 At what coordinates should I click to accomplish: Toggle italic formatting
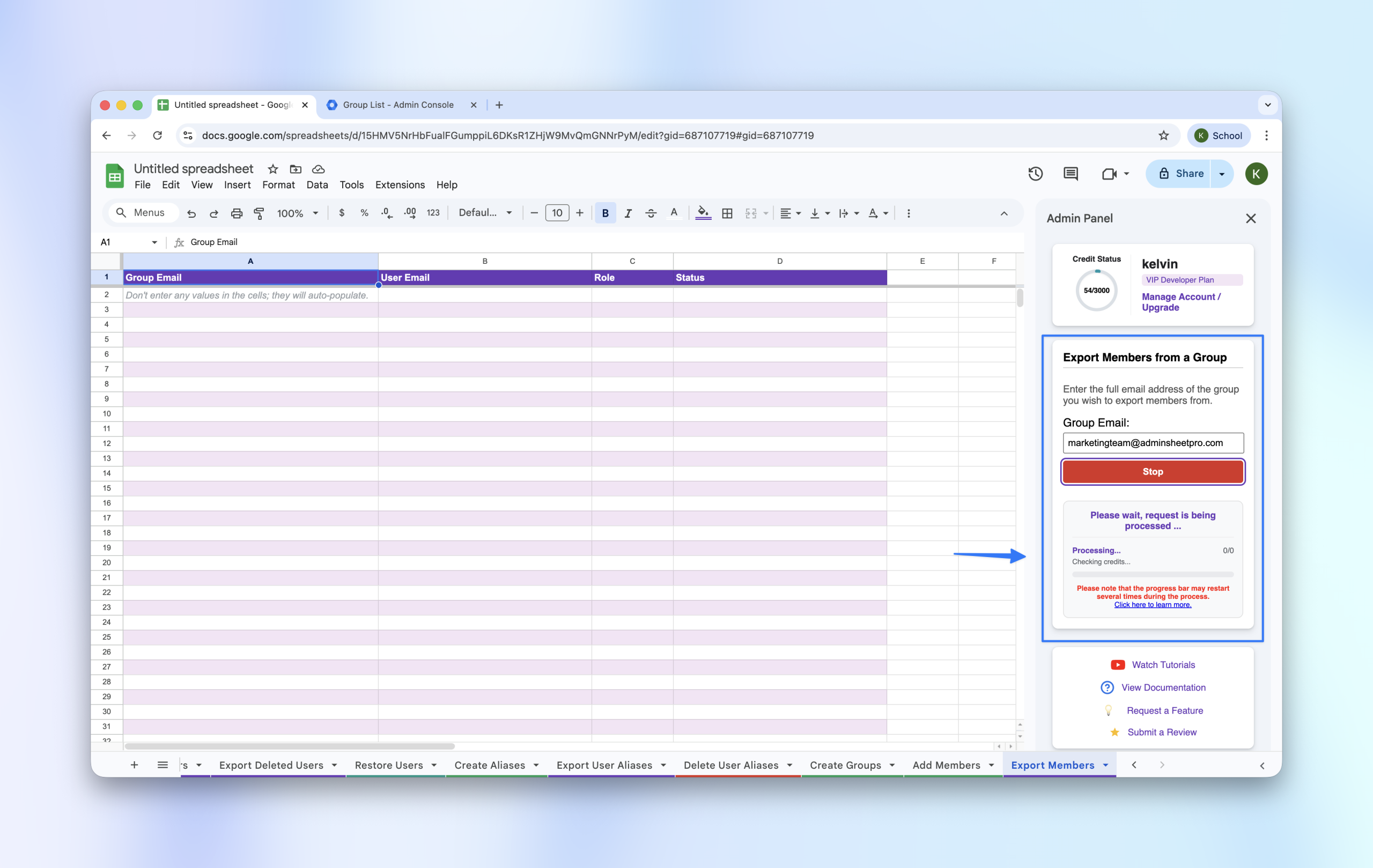[628, 213]
